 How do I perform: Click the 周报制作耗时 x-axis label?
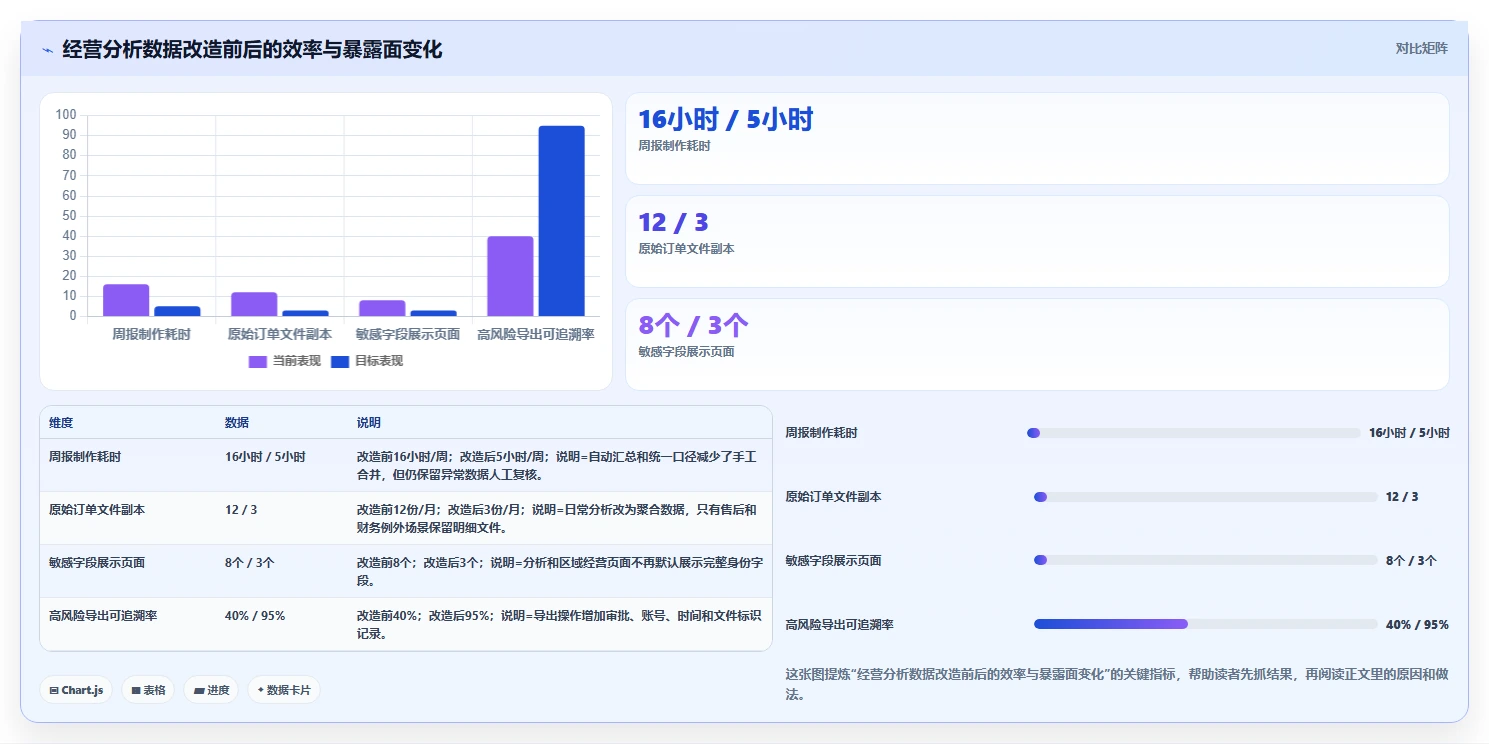point(151,334)
